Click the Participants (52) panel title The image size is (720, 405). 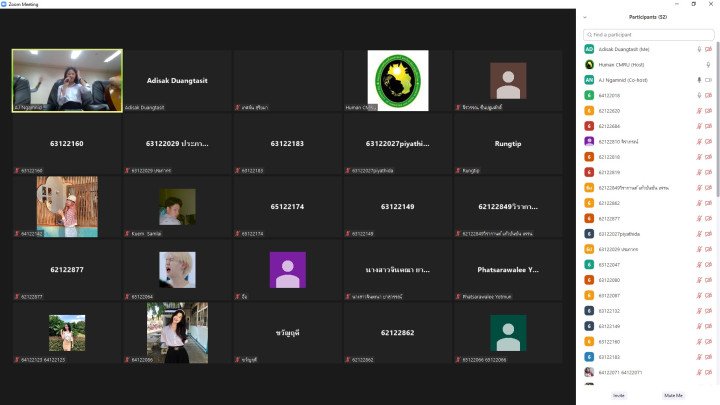click(x=648, y=17)
